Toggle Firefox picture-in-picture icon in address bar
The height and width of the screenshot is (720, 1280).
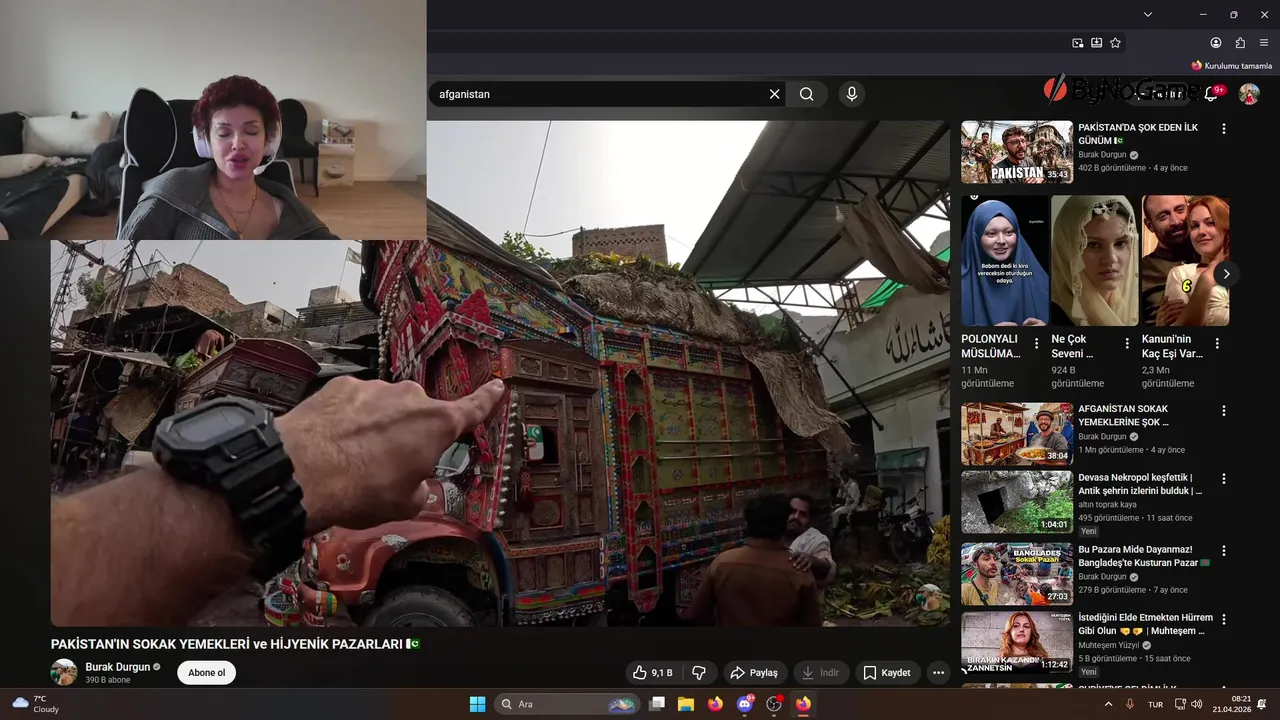coord(1078,43)
